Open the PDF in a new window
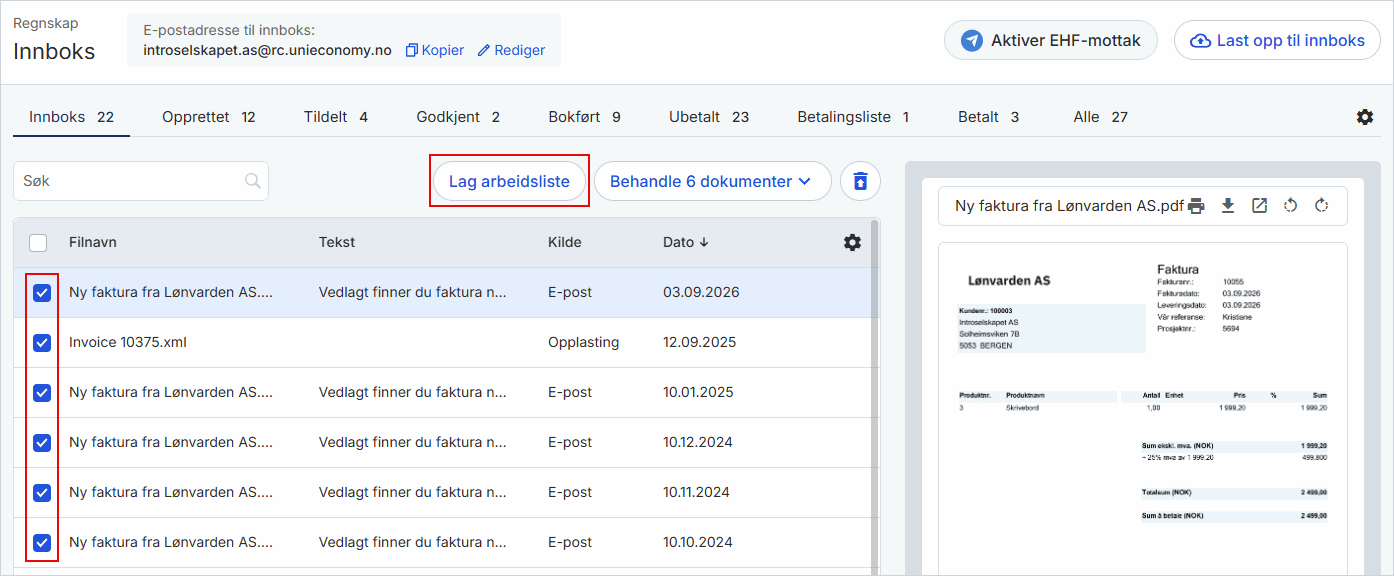The width and height of the screenshot is (1394, 576). (x=1260, y=205)
